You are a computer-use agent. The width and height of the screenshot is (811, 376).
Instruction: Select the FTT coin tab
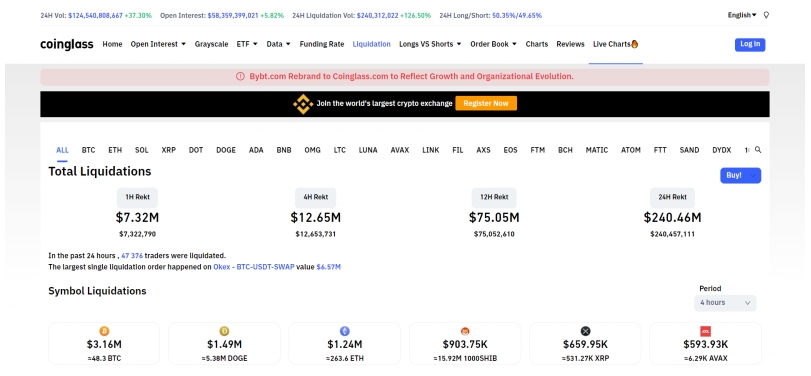point(660,150)
